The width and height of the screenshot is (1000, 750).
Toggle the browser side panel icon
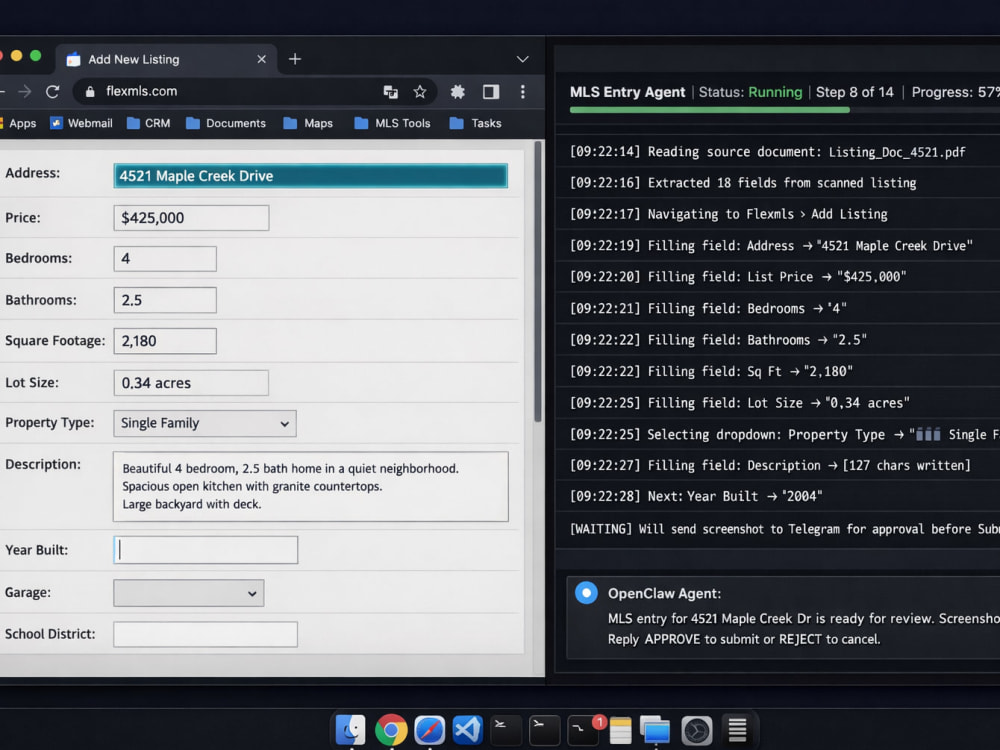point(491,92)
